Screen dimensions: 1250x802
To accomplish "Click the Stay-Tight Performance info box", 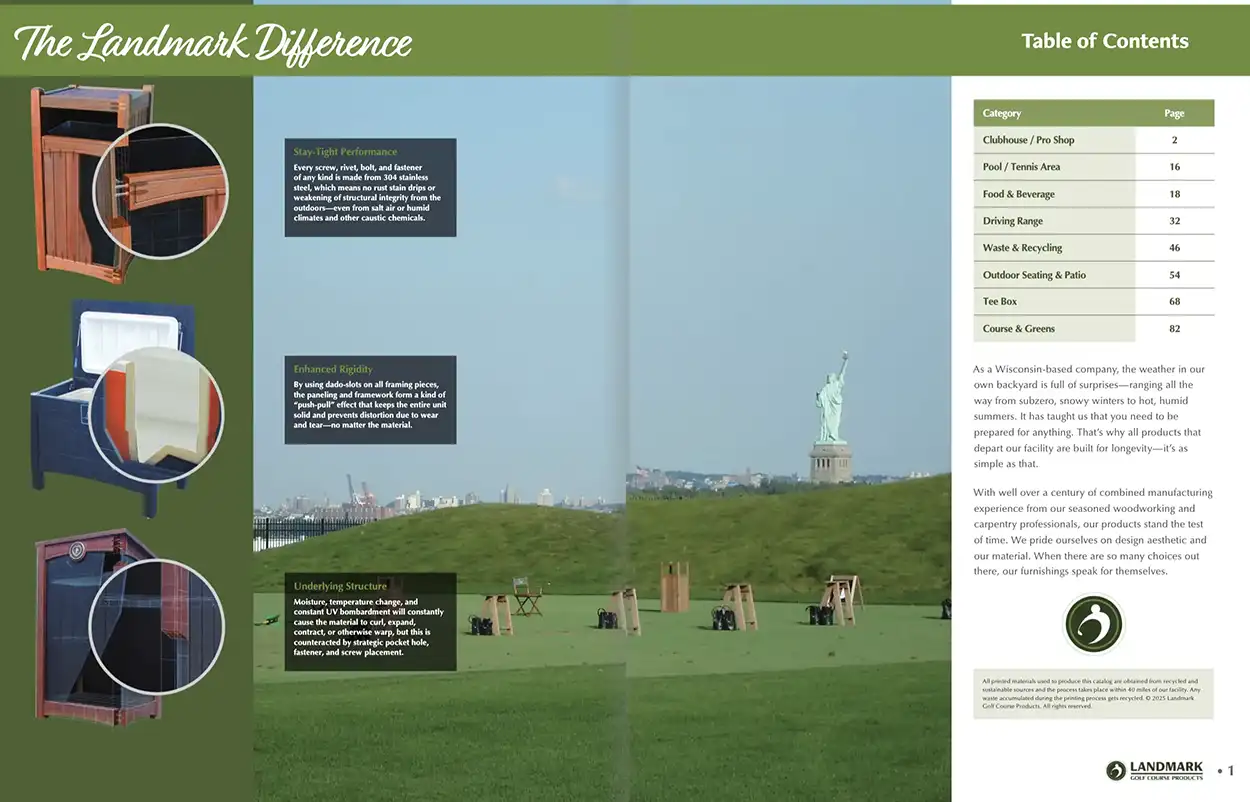I will [x=370, y=187].
